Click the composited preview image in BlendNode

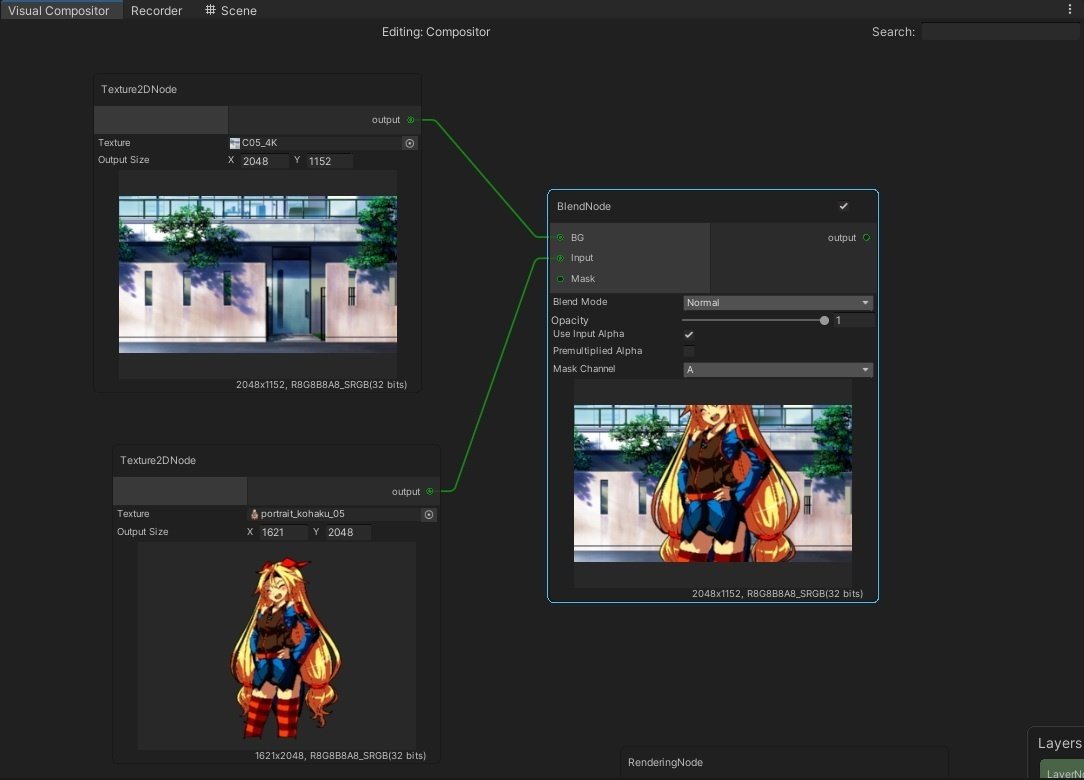click(x=713, y=483)
